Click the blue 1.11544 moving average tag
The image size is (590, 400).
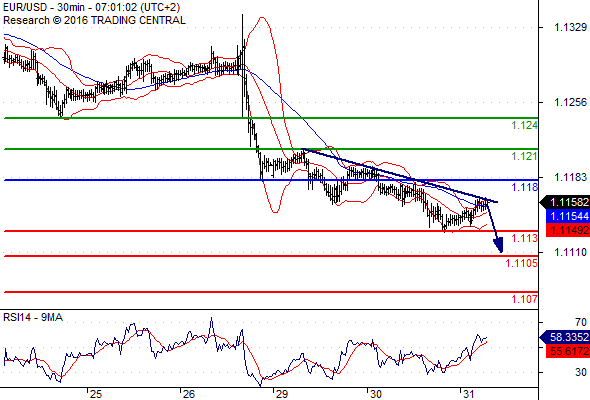point(567,216)
